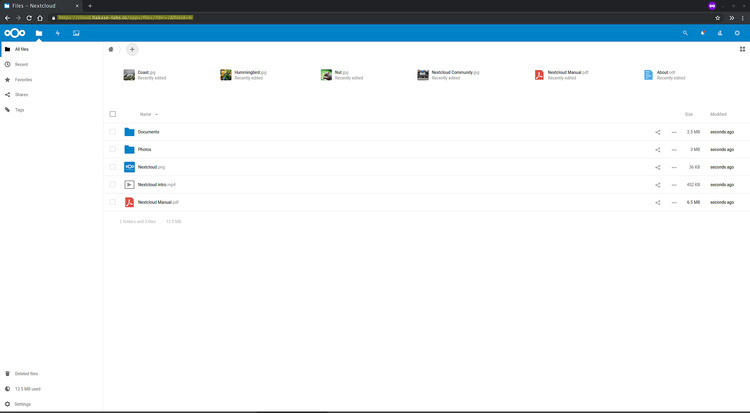Viewport: 750px width, 413px height.
Task: Click the Nextcloud logo in header
Action: pyautogui.click(x=15, y=33)
